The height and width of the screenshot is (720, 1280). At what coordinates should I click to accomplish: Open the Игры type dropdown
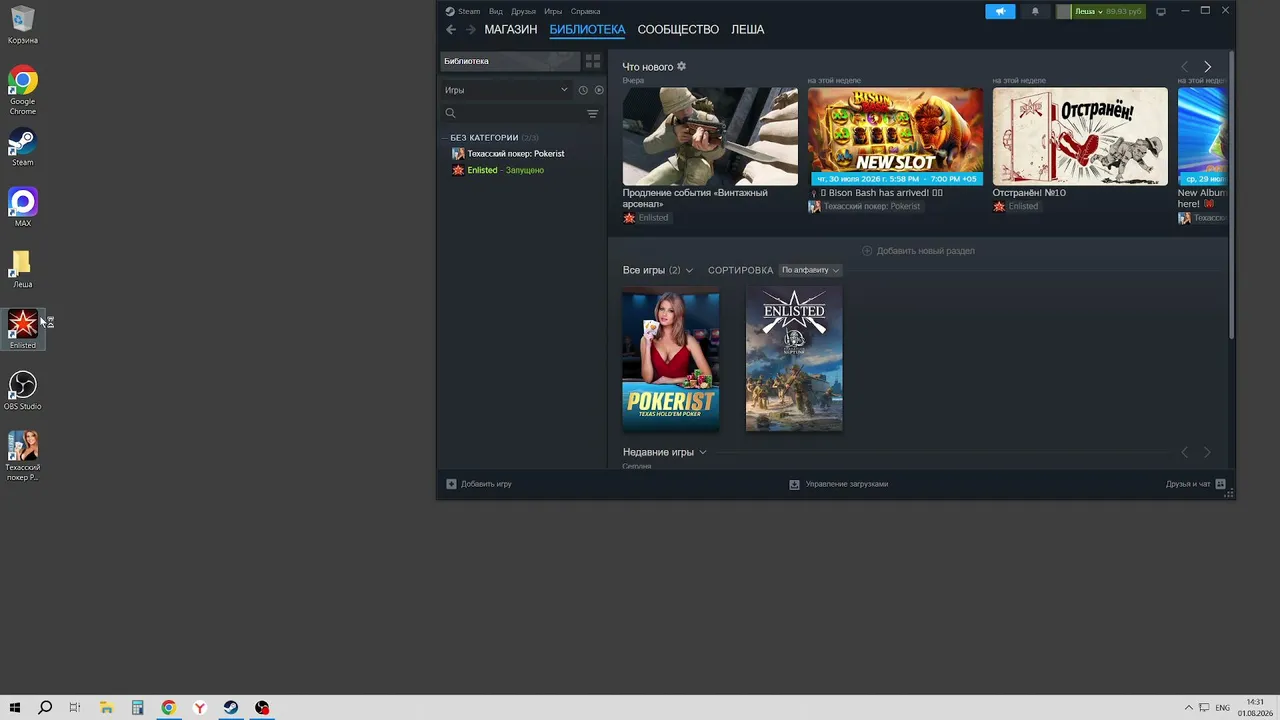click(x=506, y=90)
